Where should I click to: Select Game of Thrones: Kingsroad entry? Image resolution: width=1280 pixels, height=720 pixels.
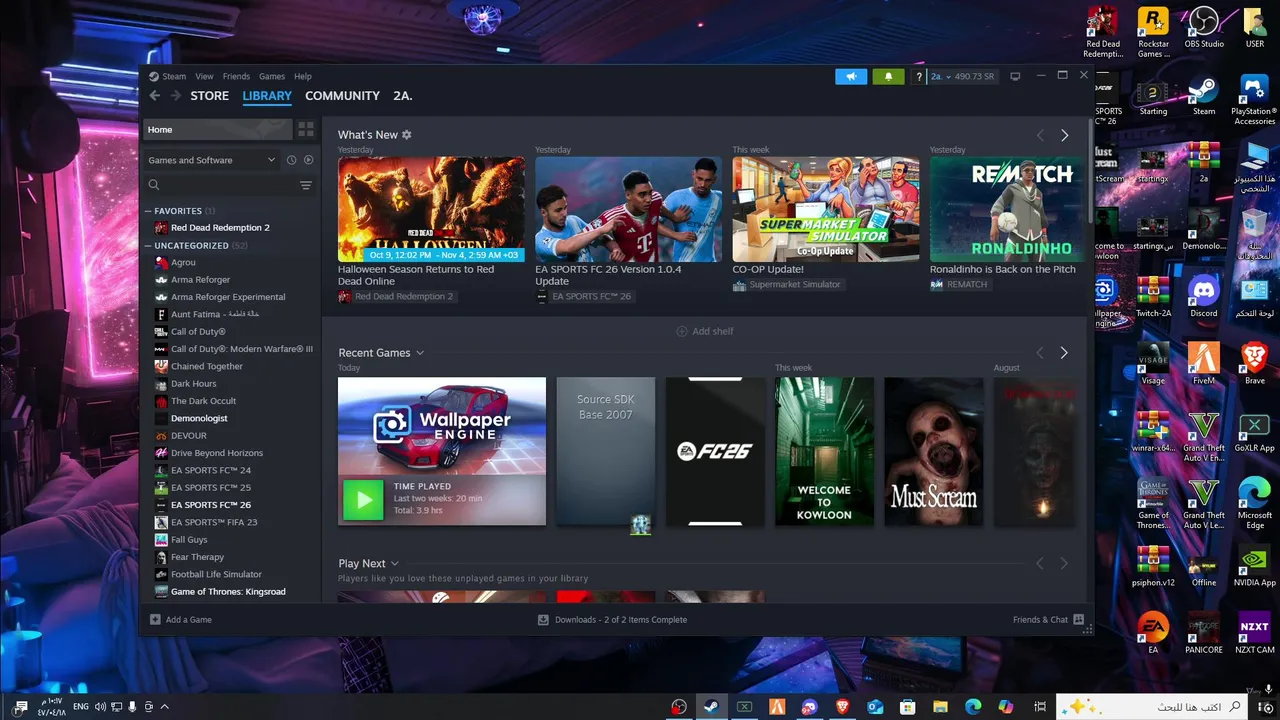tap(230, 592)
